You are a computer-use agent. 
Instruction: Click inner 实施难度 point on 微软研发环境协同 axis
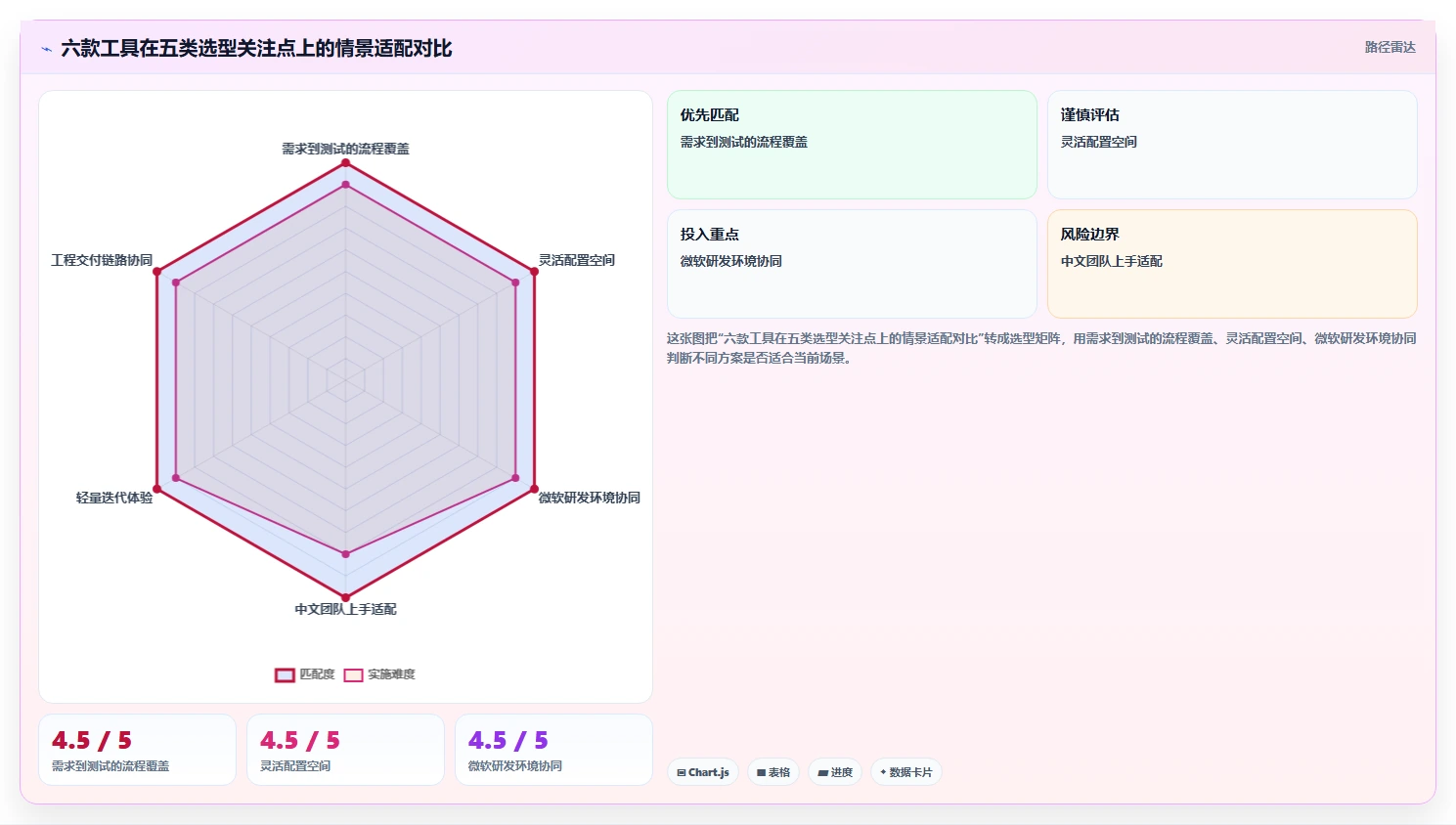click(x=515, y=478)
